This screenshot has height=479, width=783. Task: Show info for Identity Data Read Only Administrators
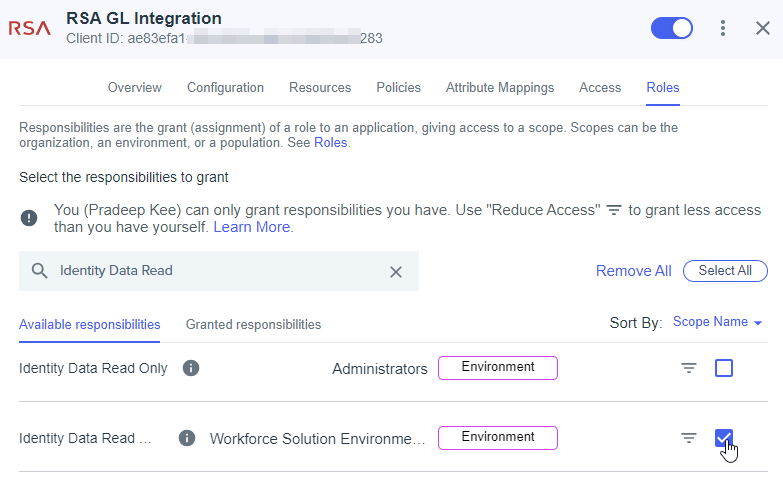(191, 368)
